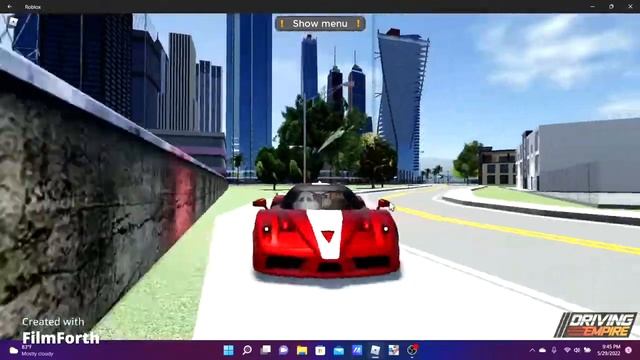Open the Windows Start menu
Image resolution: width=640 pixels, height=360 pixels.
coord(229,350)
